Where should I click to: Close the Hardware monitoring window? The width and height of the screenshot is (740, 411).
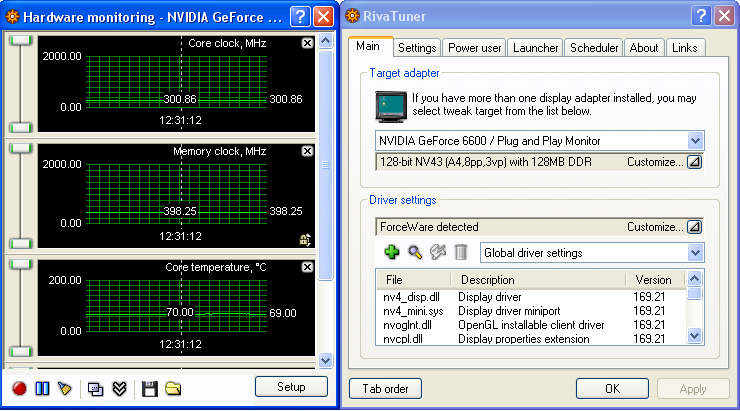point(324,17)
